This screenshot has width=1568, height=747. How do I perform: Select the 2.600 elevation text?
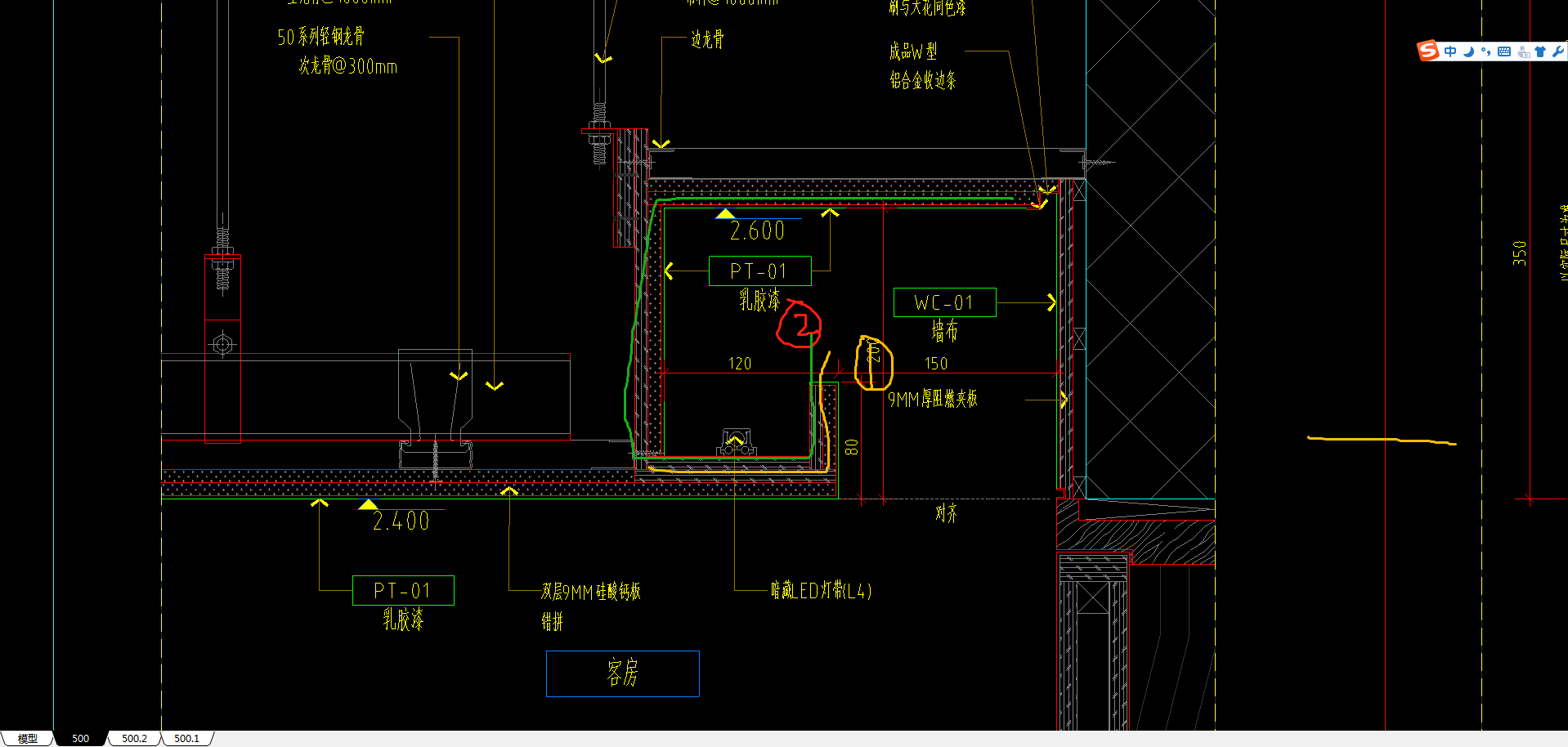pyautogui.click(x=757, y=231)
